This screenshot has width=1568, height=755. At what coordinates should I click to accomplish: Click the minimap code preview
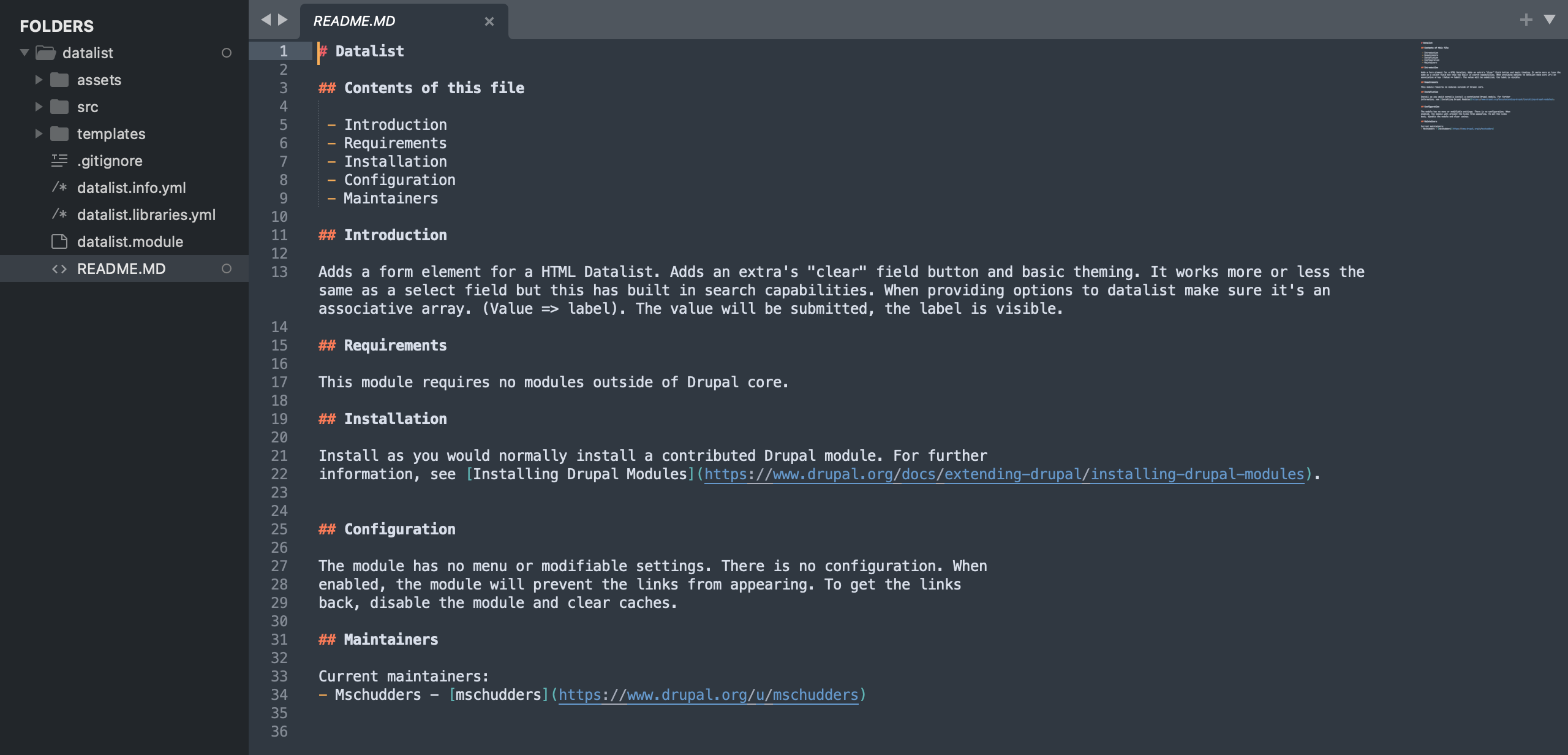pos(1488,86)
